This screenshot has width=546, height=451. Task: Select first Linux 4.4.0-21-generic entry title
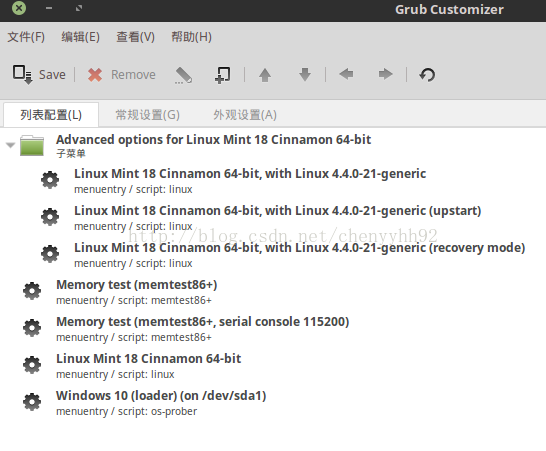click(250, 173)
